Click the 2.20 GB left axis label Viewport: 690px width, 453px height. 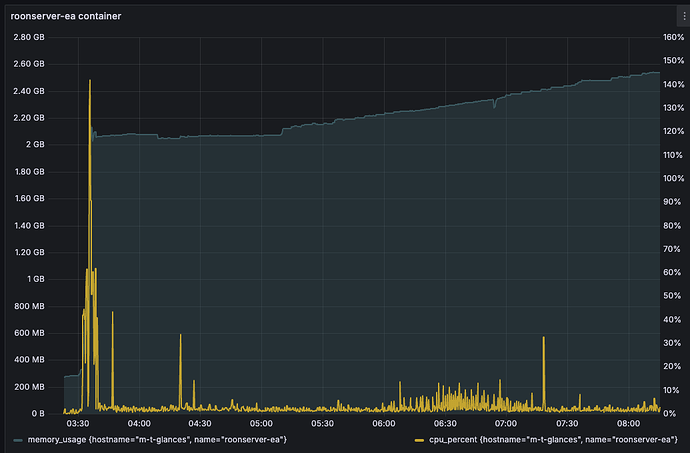29,118
